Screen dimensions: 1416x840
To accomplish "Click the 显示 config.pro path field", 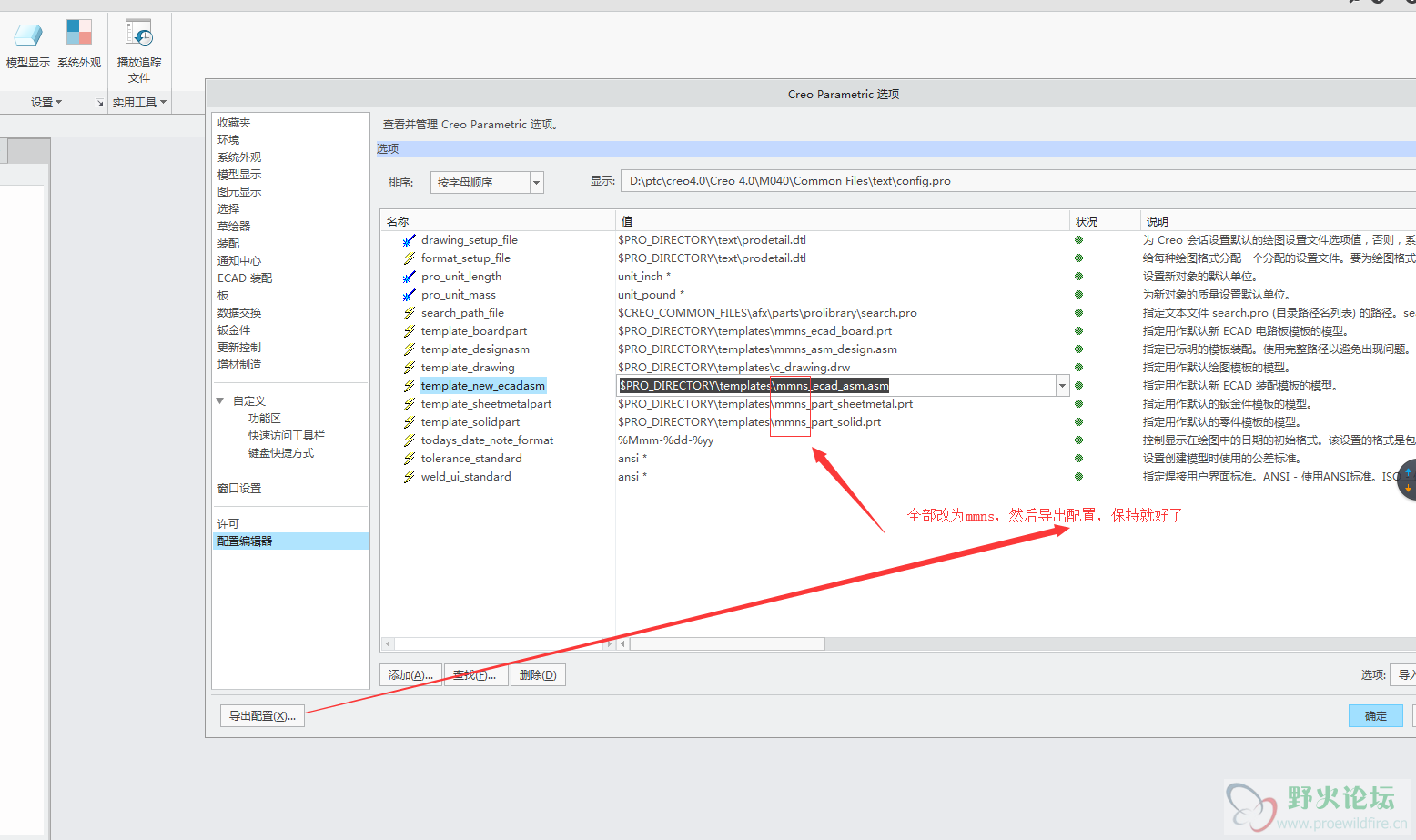I will [x=1017, y=181].
